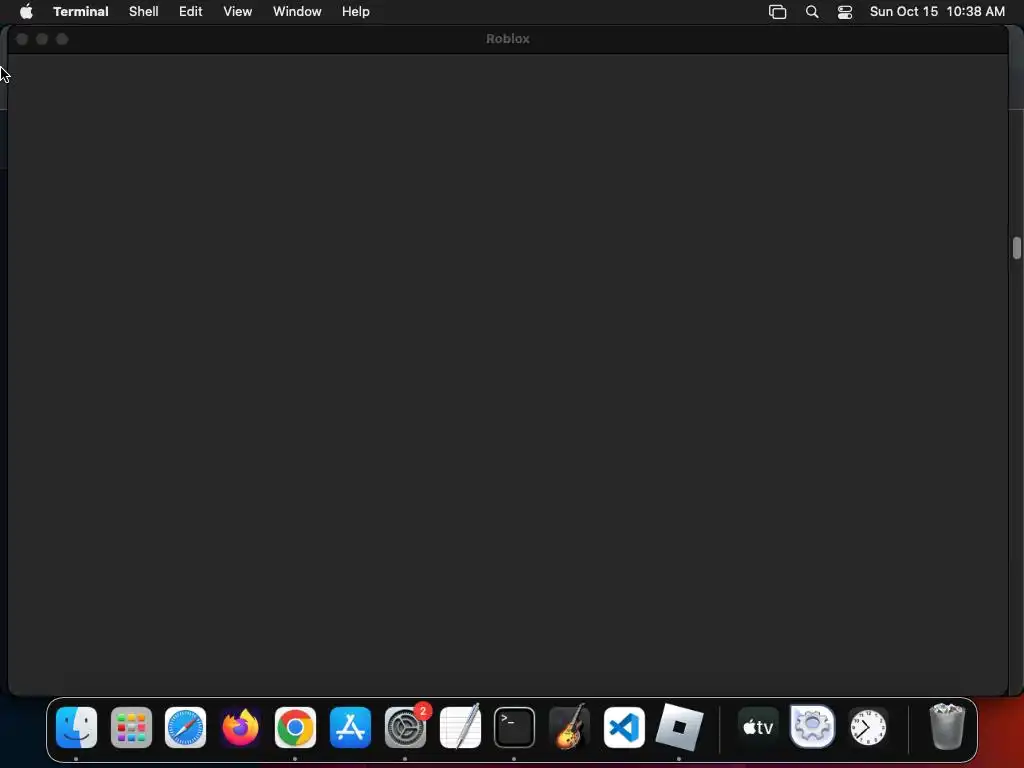This screenshot has width=1024, height=768.
Task: Open Control Center in the menu bar
Action: 845,12
